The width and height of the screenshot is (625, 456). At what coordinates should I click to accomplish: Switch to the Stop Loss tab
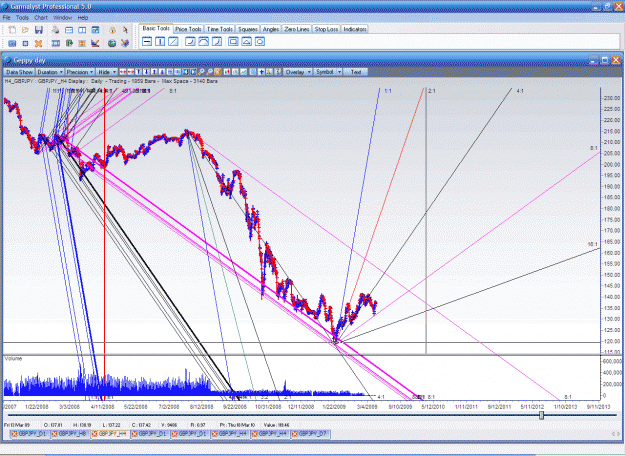(326, 29)
